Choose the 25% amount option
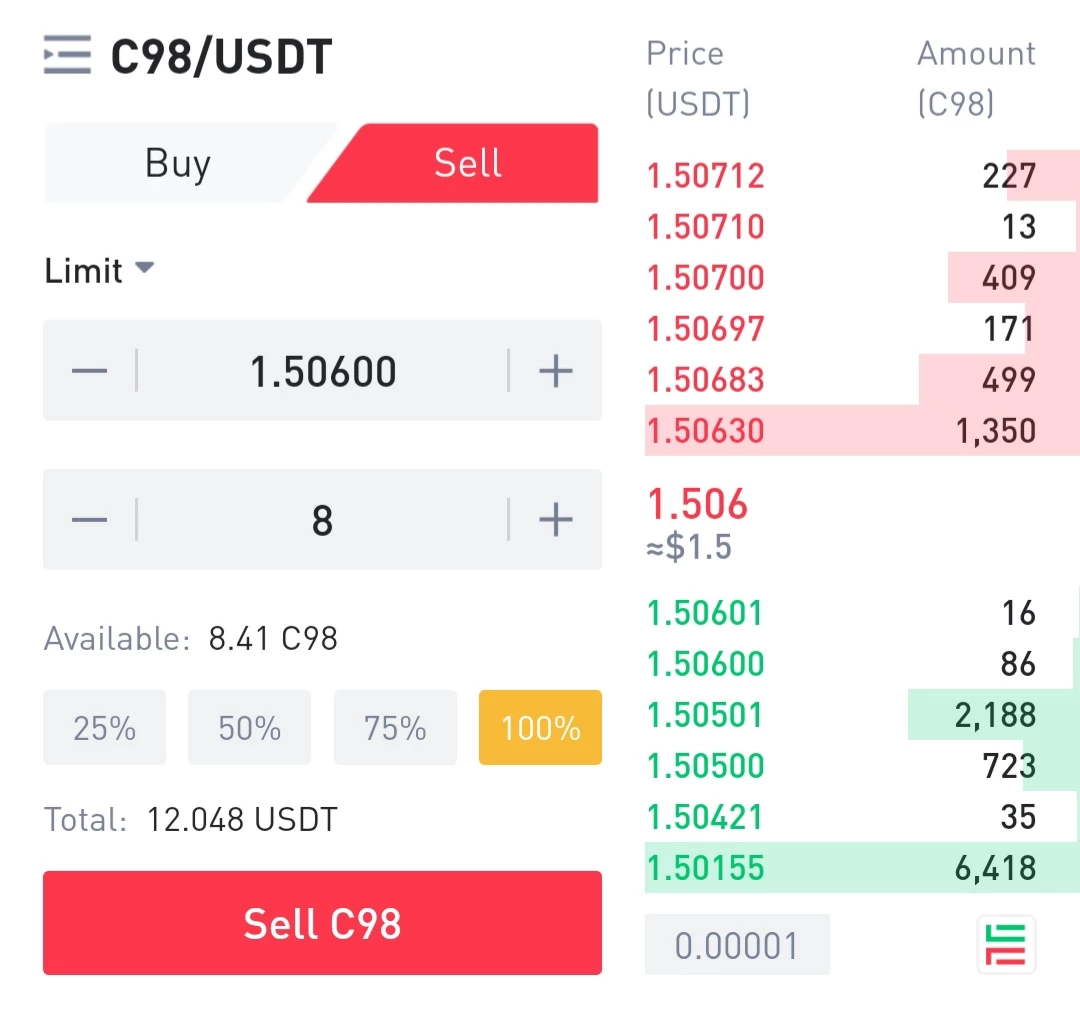Image resolution: width=1080 pixels, height=1018 pixels. 105,727
